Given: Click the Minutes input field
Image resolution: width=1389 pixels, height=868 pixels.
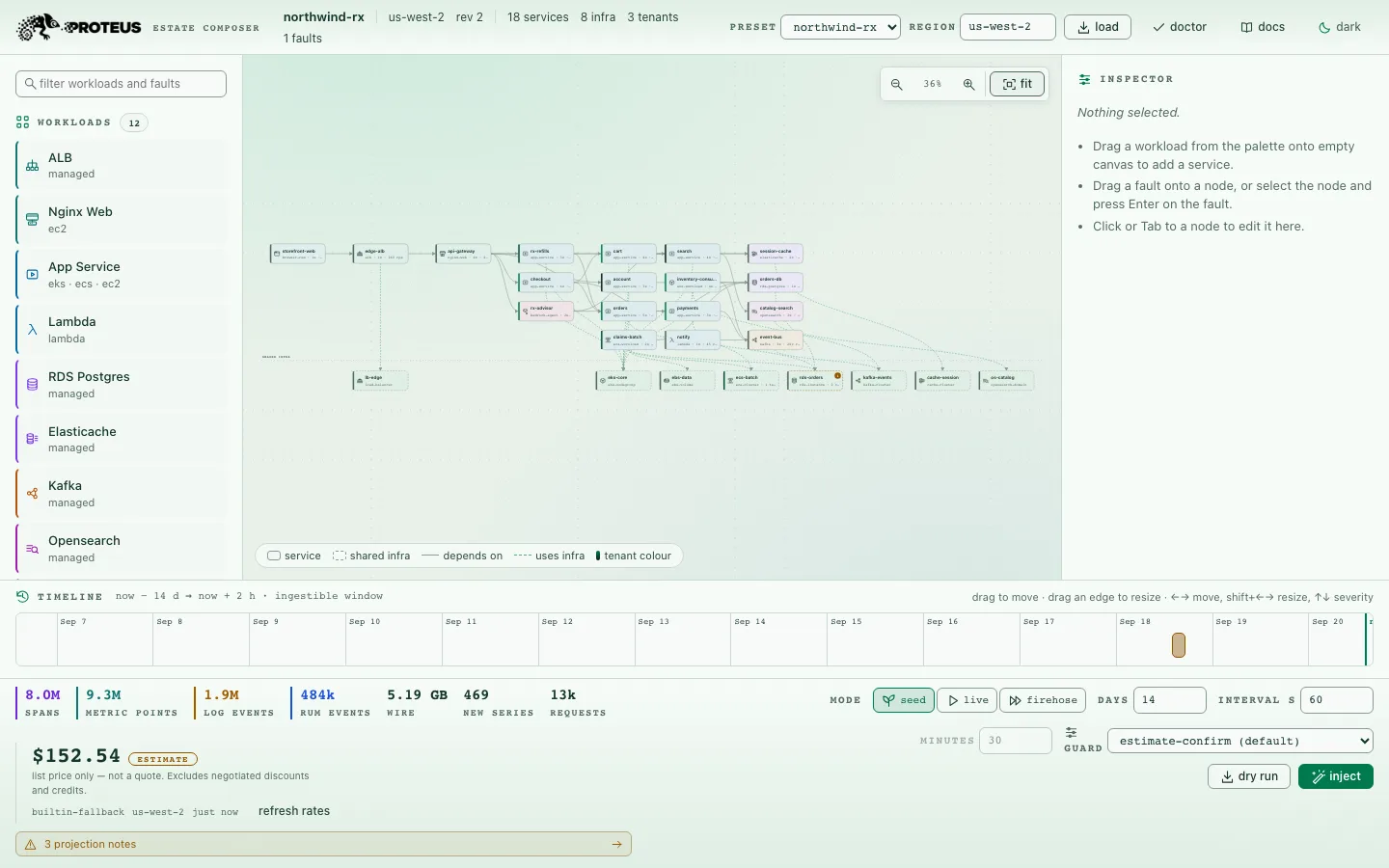Looking at the screenshot, I should 1016,741.
